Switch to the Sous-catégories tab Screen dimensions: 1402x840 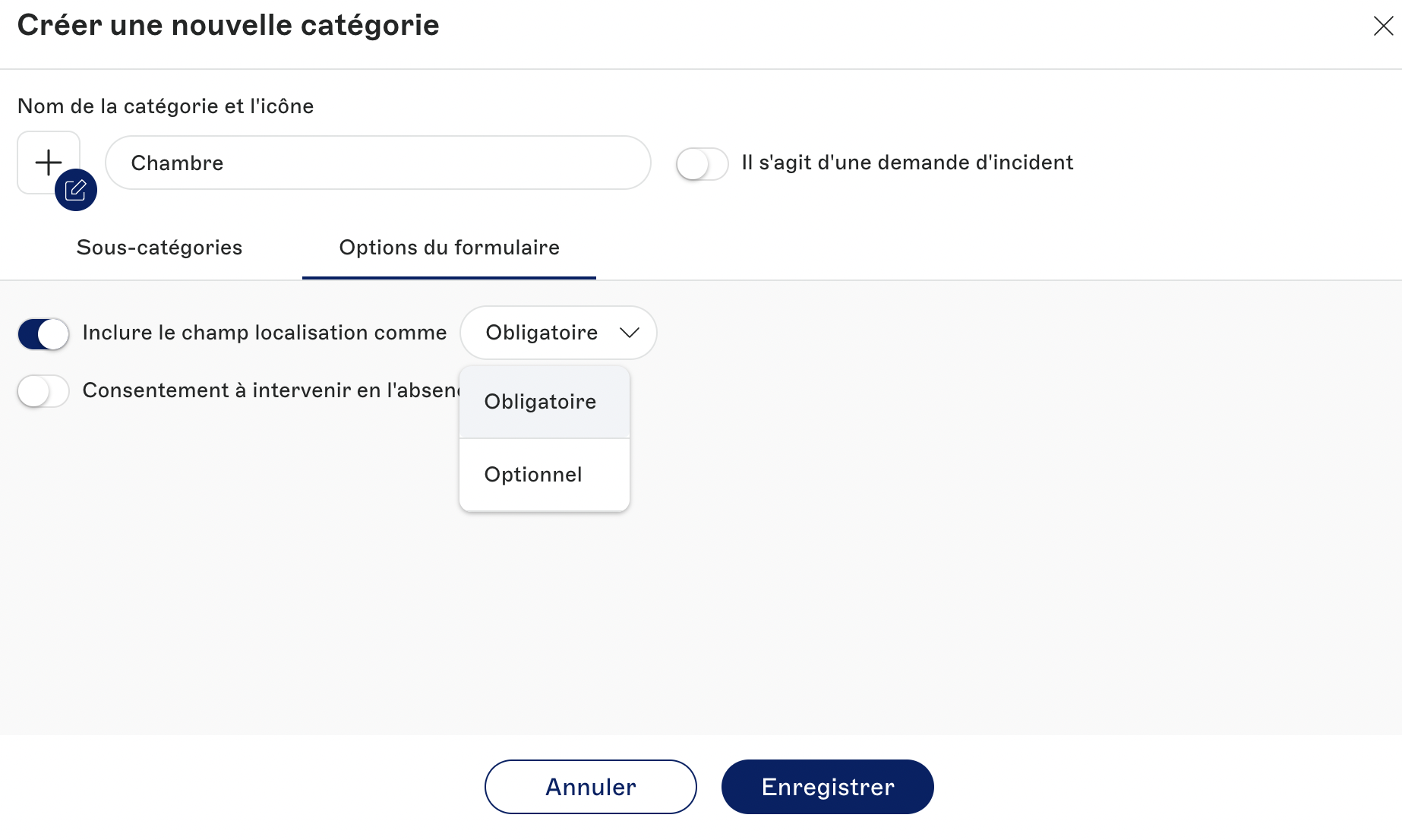click(159, 248)
